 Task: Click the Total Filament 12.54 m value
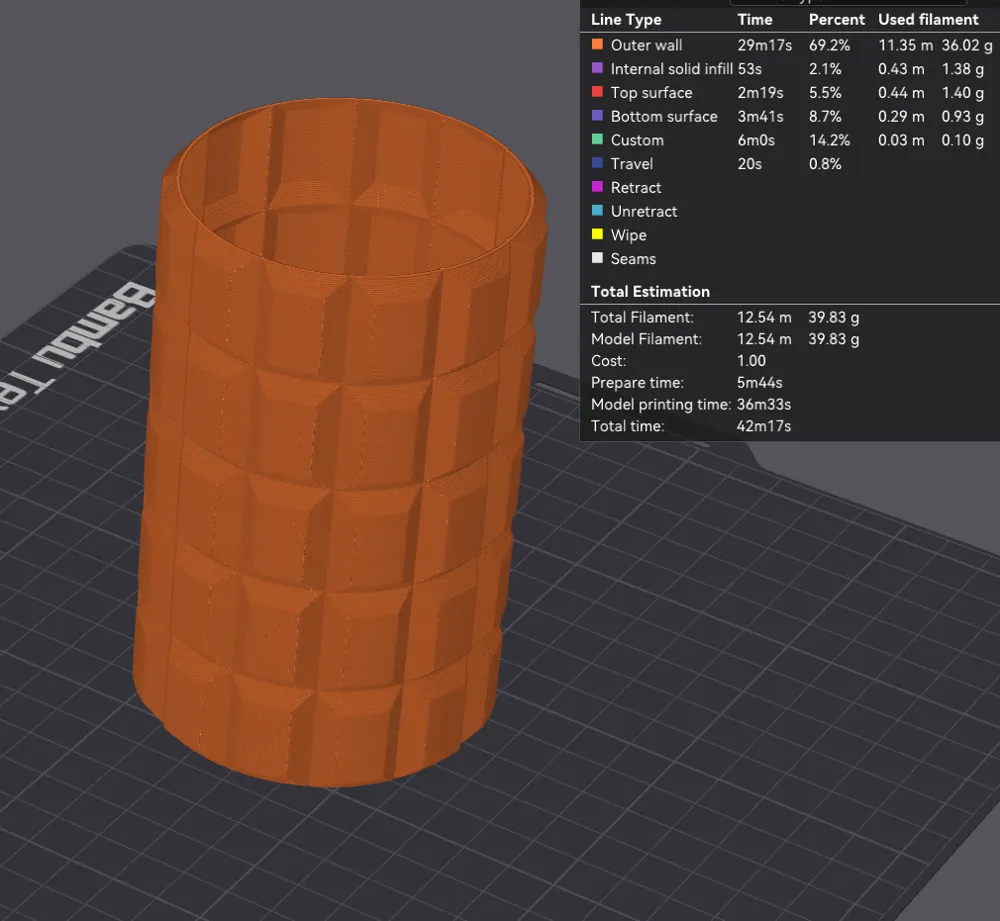[x=763, y=318]
